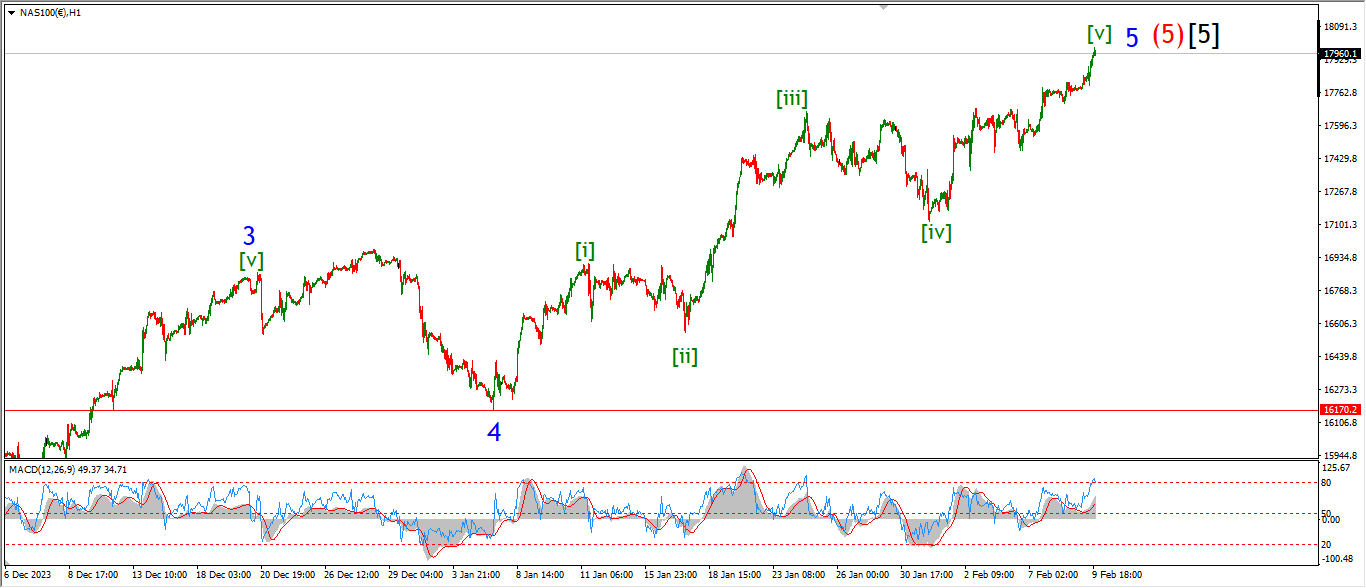Select the blue wave 3 label
The height and width of the screenshot is (588, 1366).
249,237
